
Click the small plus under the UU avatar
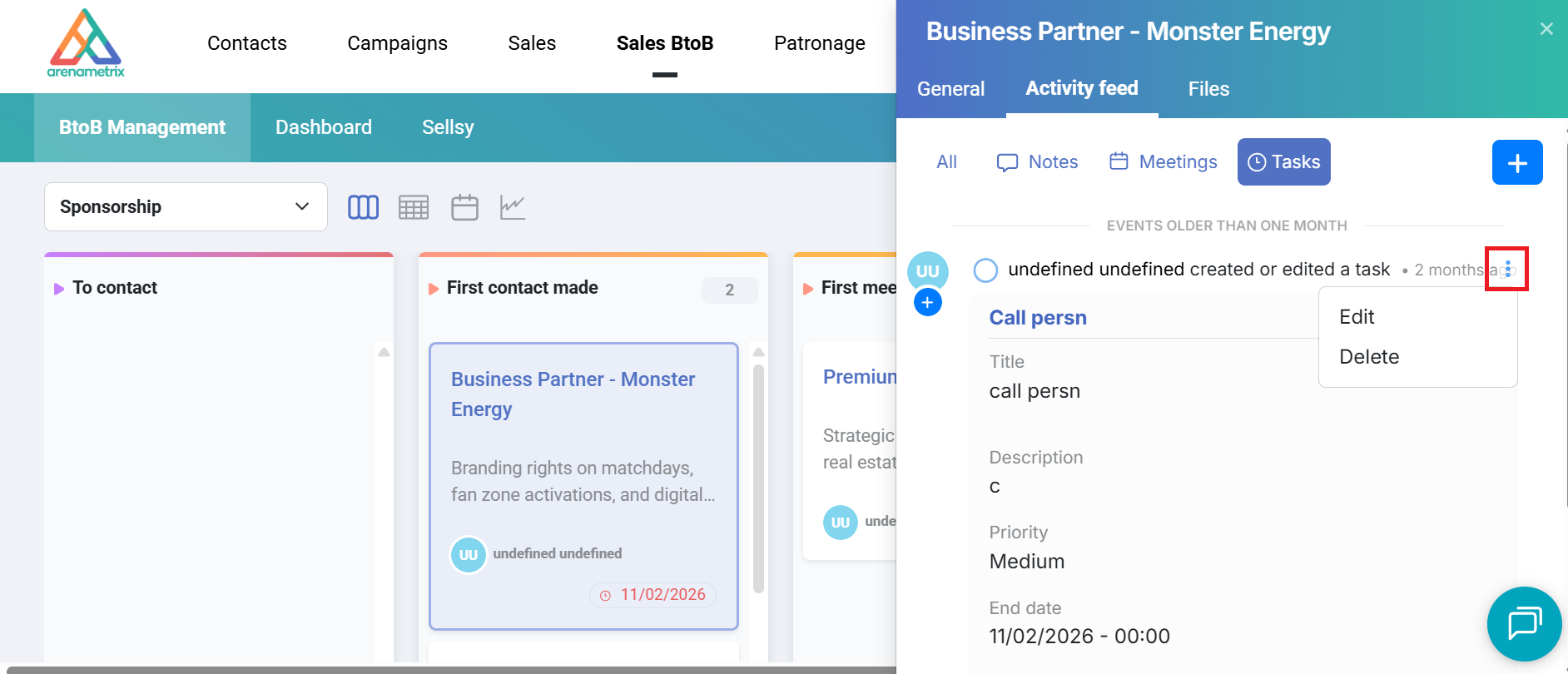point(927,303)
